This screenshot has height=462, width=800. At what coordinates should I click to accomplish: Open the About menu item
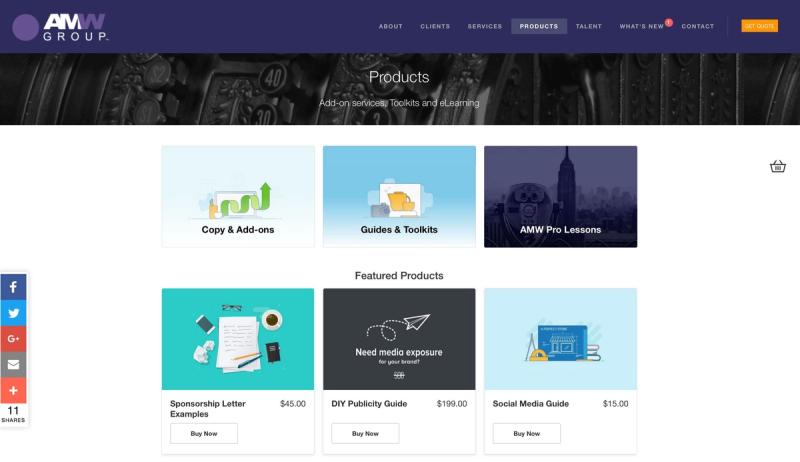click(391, 27)
